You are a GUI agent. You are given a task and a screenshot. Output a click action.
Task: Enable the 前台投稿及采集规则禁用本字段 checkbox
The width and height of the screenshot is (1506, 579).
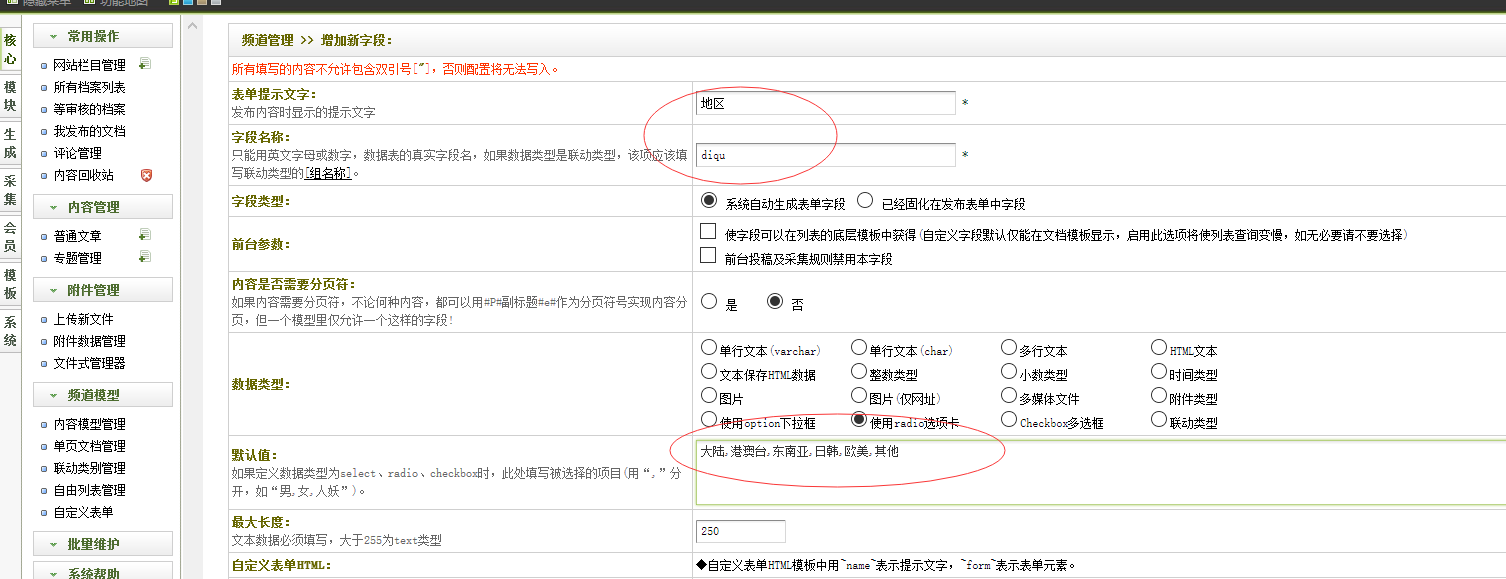tap(708, 256)
